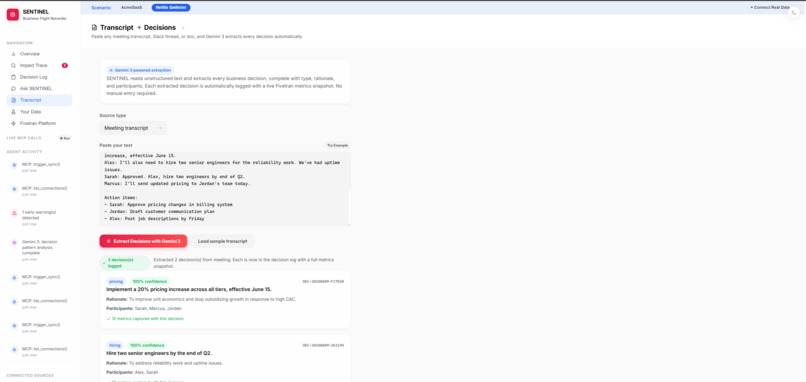Open Impact Trace via its magnifier icon
Image resolution: width=806 pixels, height=382 pixels.
click(x=13, y=65)
